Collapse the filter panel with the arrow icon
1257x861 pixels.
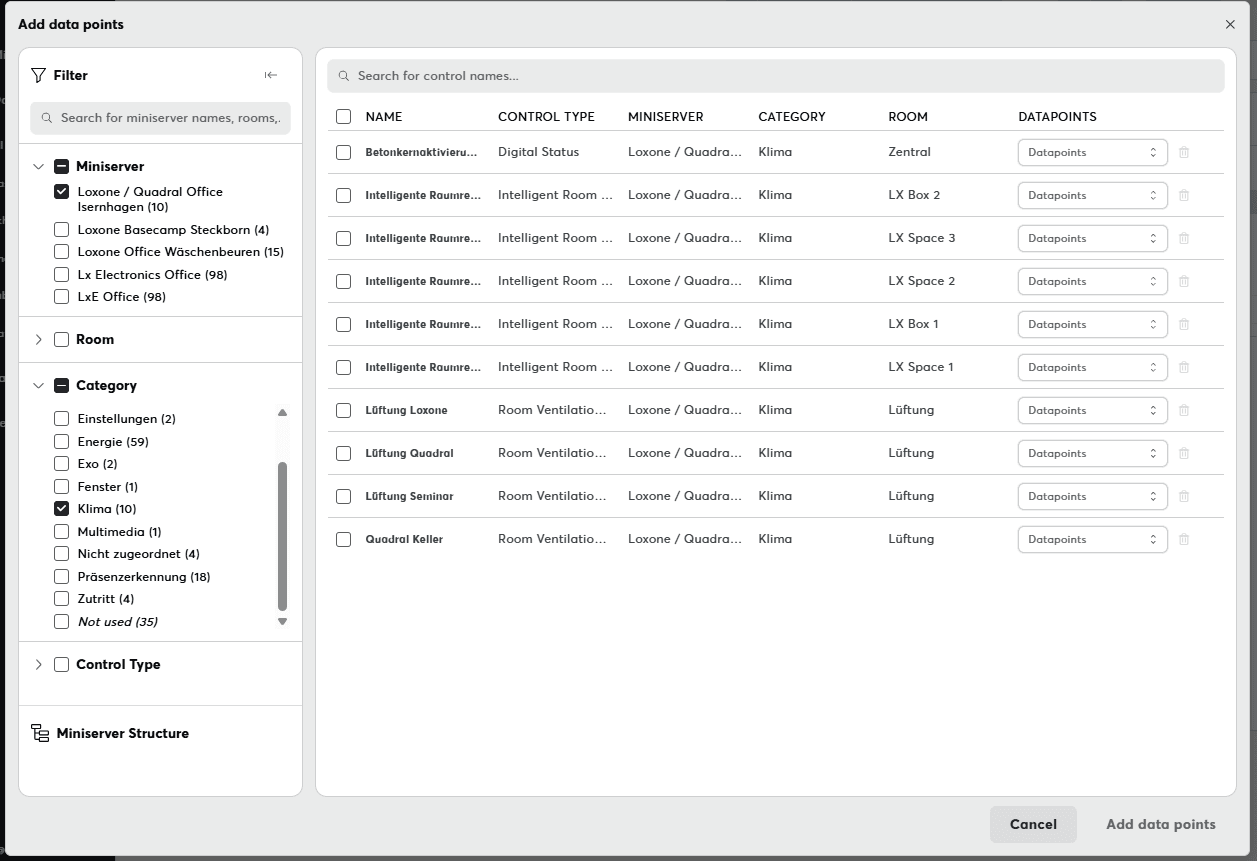pyautogui.click(x=271, y=75)
